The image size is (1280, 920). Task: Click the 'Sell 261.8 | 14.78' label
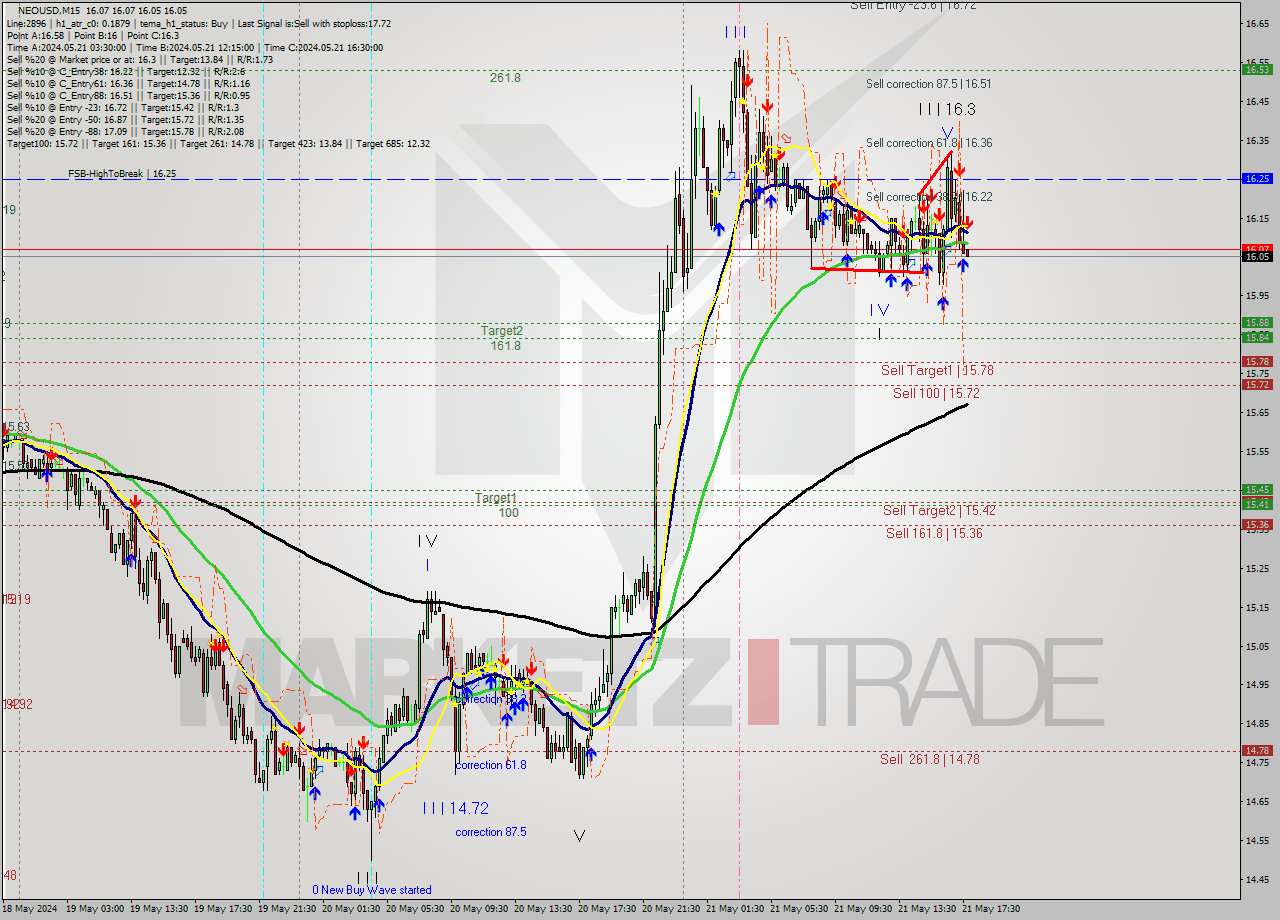930,760
